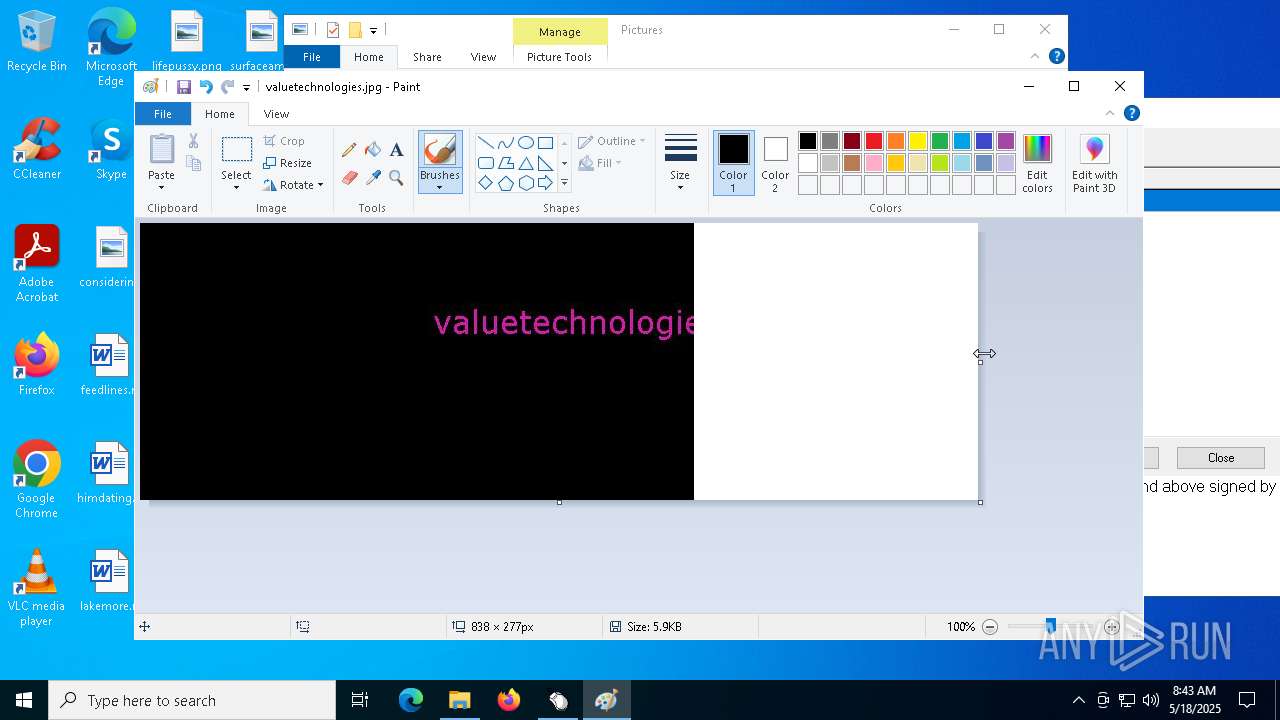Select the Pencil tool

tap(349, 150)
